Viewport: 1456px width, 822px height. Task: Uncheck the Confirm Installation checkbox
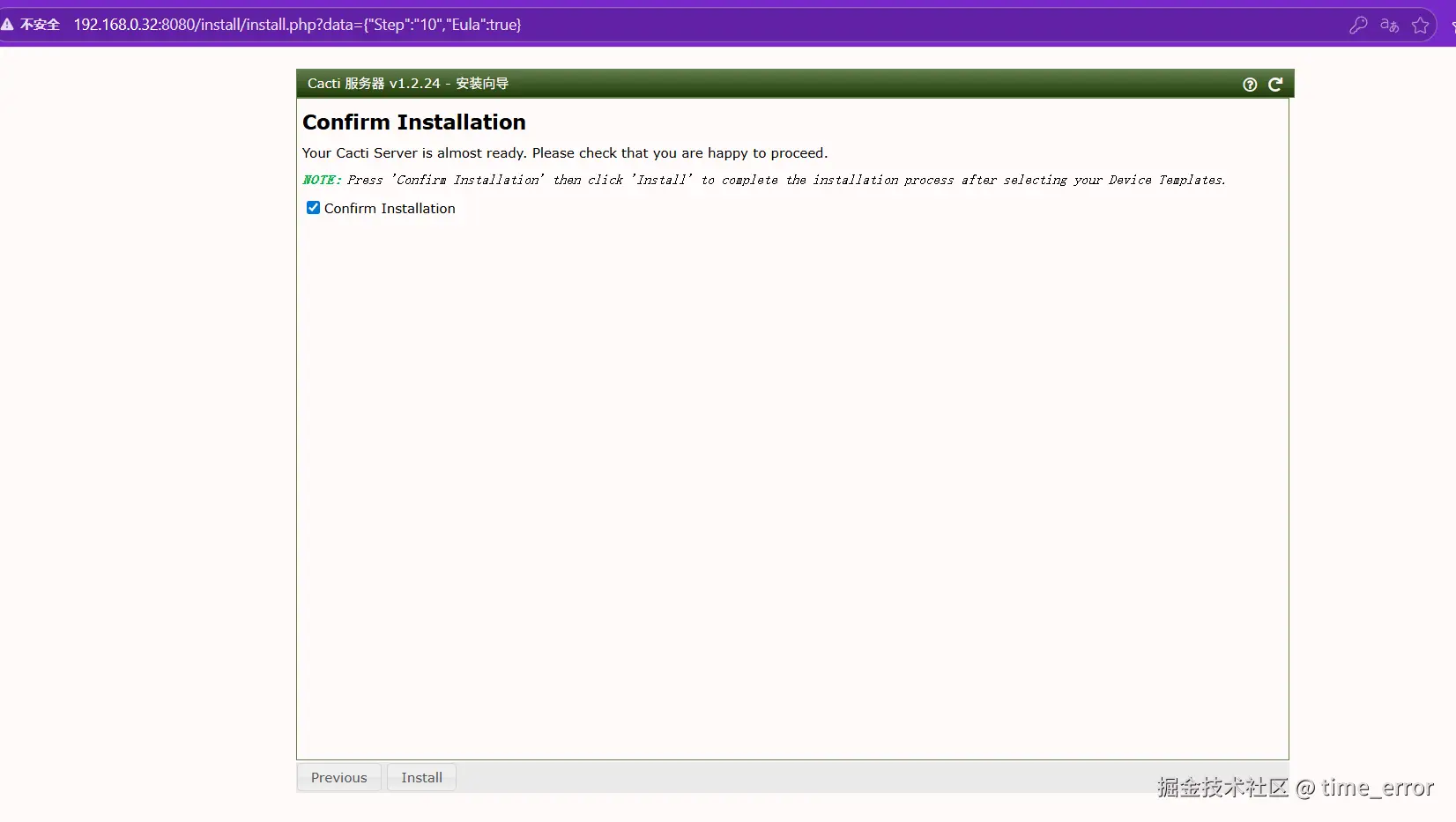pyautogui.click(x=313, y=207)
